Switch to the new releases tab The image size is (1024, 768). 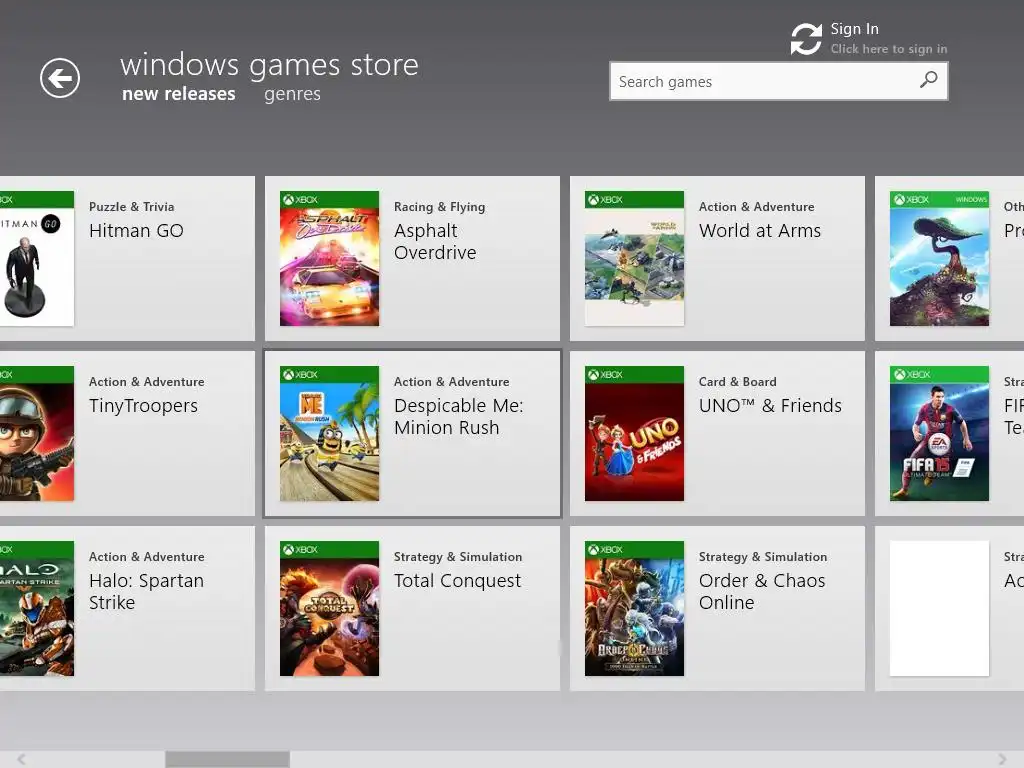178,94
